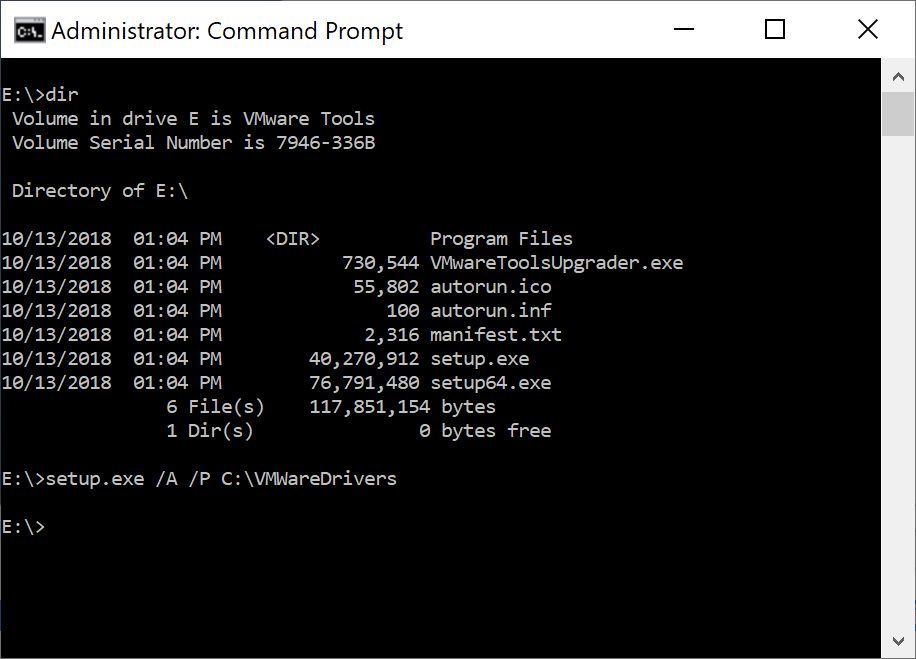
Task: Click the 117,851,154 bytes total text
Action: click(403, 407)
